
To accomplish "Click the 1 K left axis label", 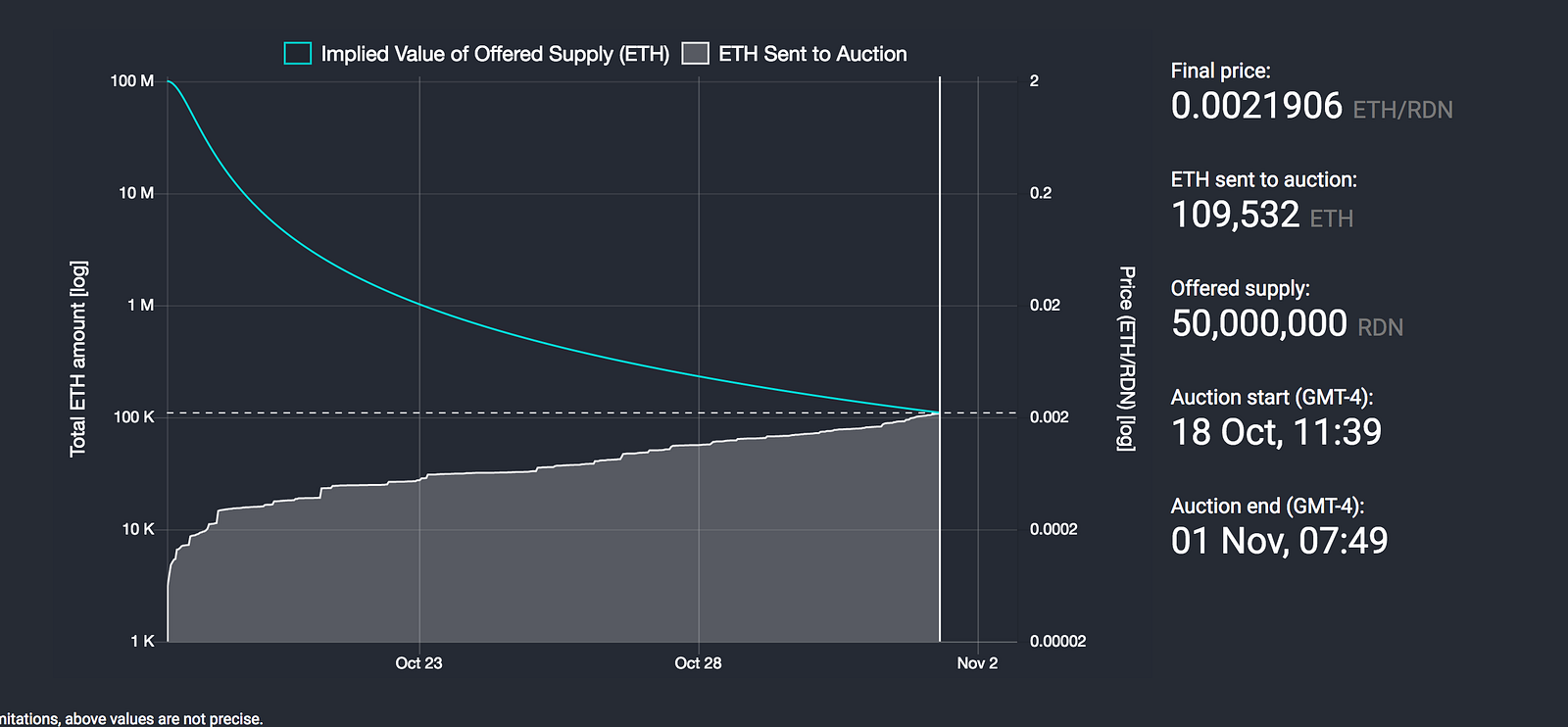I will (142, 642).
